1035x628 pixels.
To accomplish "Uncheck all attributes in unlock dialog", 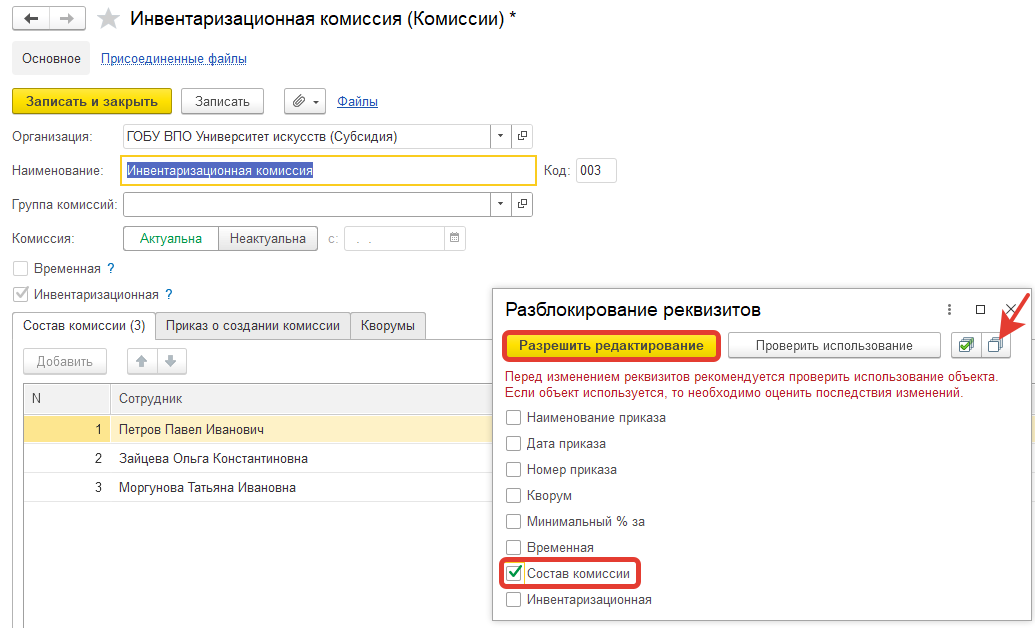I will tap(996, 345).
